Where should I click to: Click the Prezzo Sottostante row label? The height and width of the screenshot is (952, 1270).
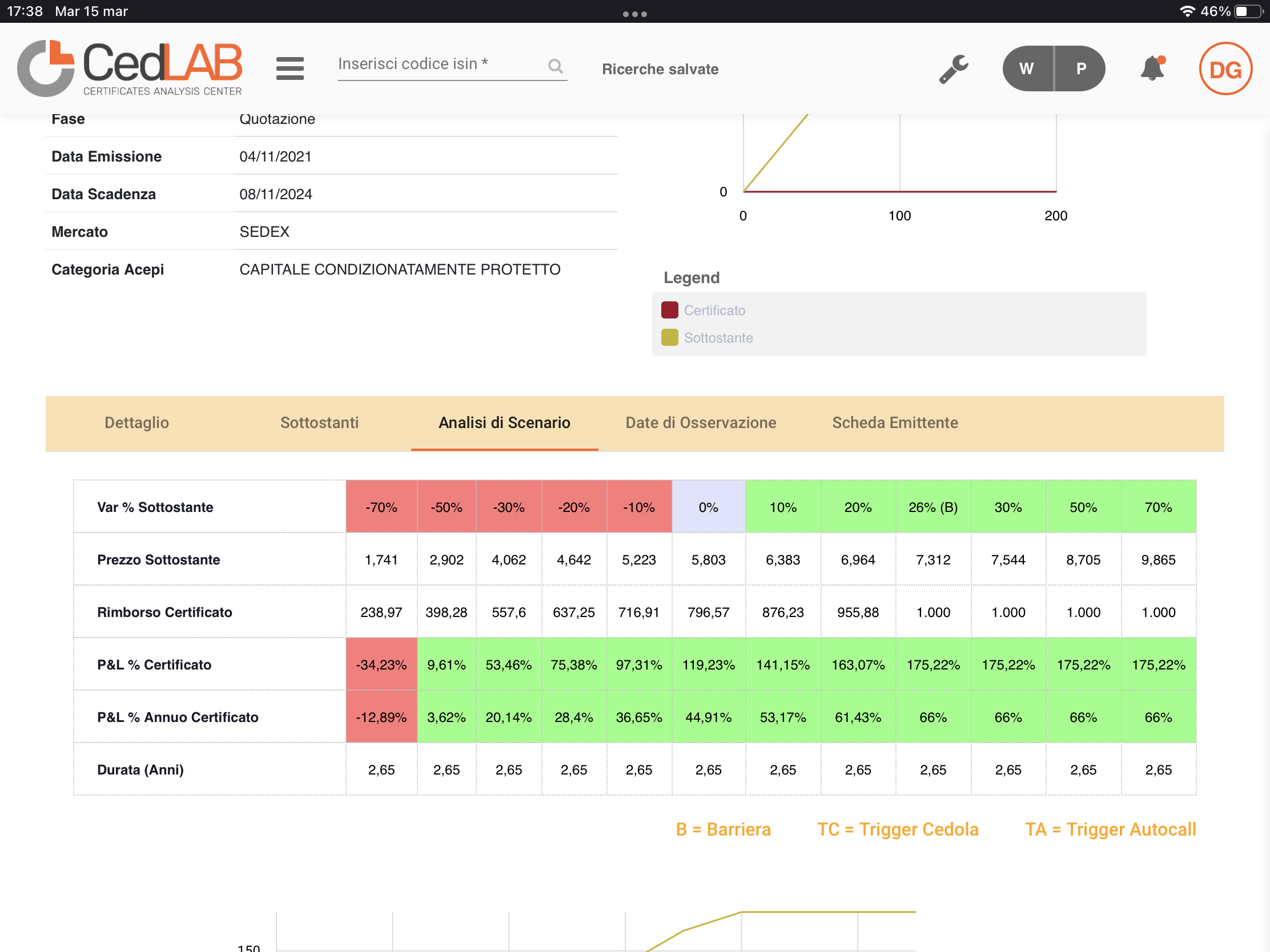pyautogui.click(x=158, y=560)
